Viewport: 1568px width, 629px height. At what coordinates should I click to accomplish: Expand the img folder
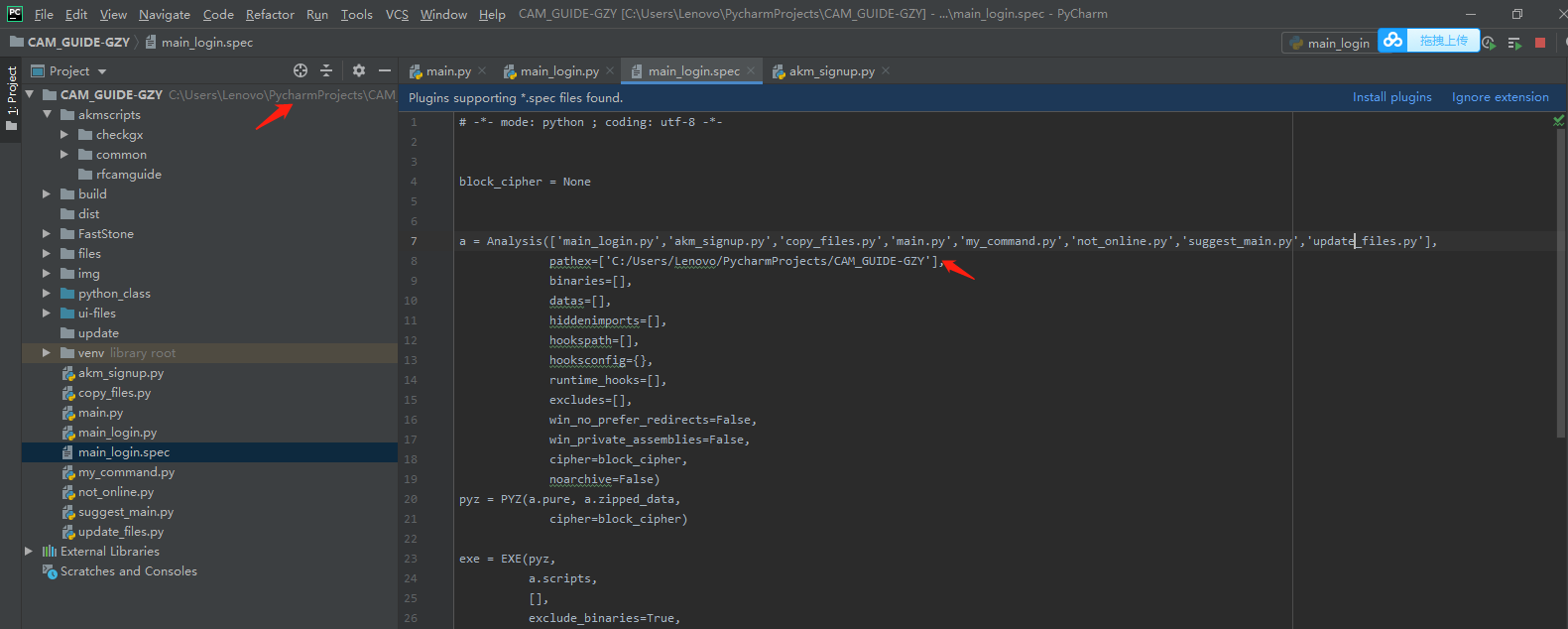[x=47, y=273]
